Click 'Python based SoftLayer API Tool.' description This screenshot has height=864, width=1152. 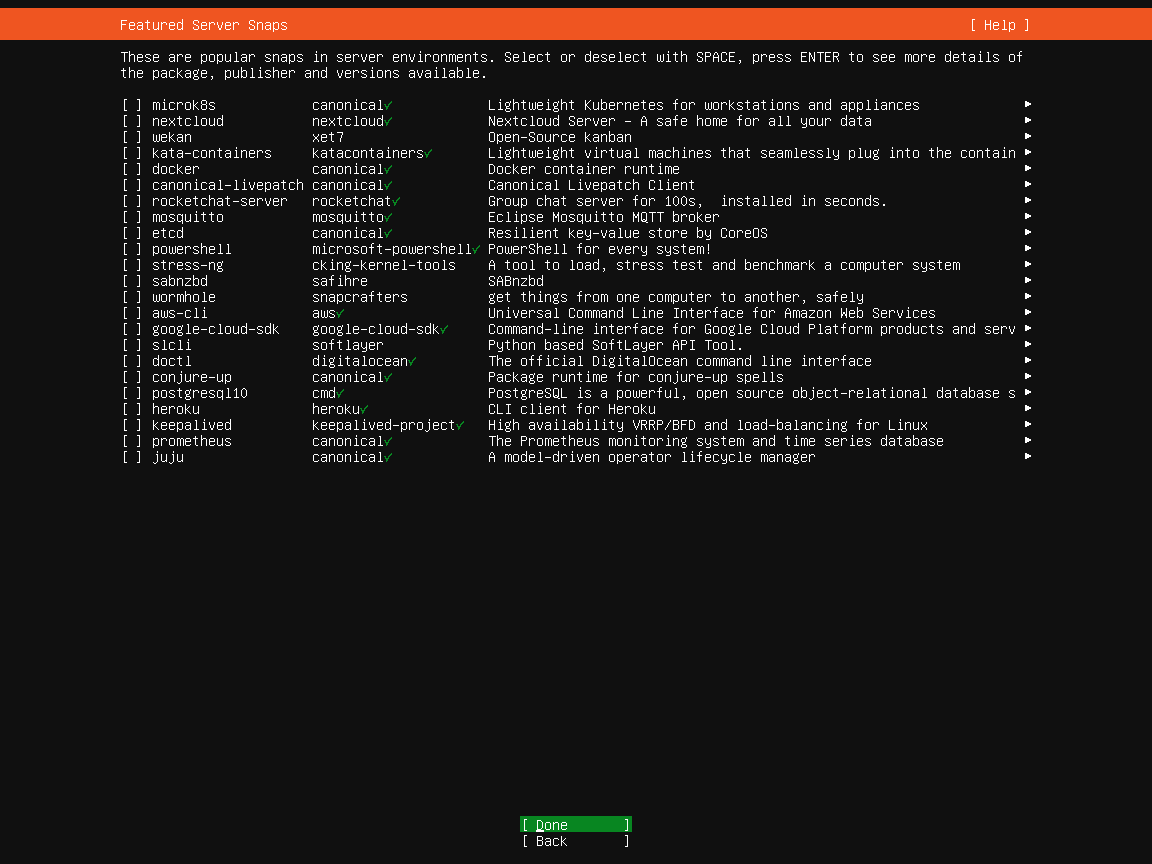pos(616,345)
